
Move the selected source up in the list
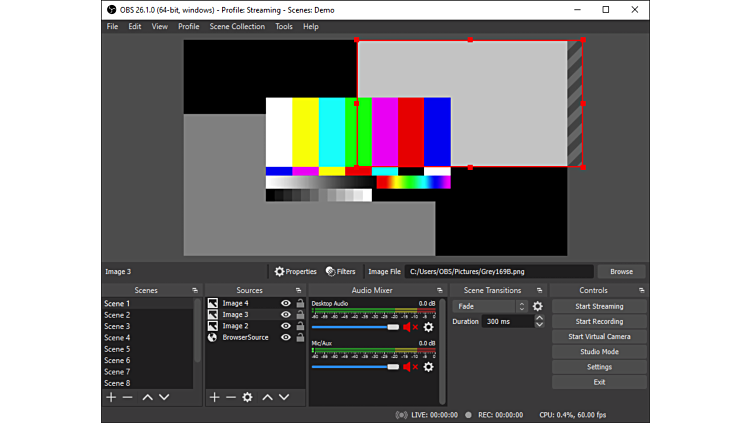pyautogui.click(x=267, y=397)
